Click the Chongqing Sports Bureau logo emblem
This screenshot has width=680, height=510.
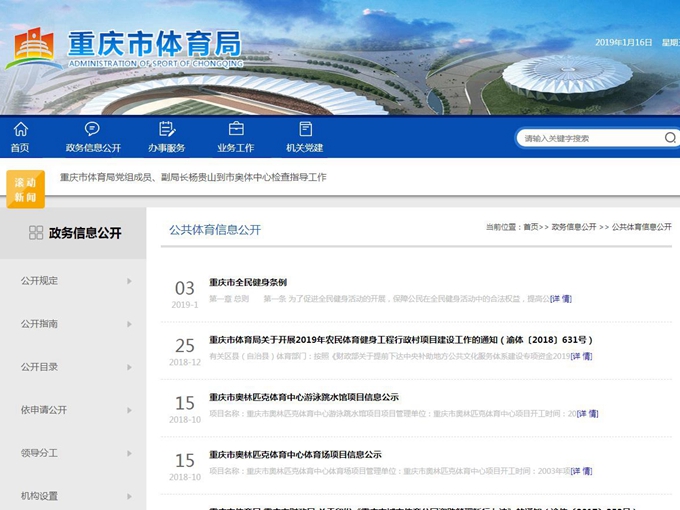[x=33, y=48]
